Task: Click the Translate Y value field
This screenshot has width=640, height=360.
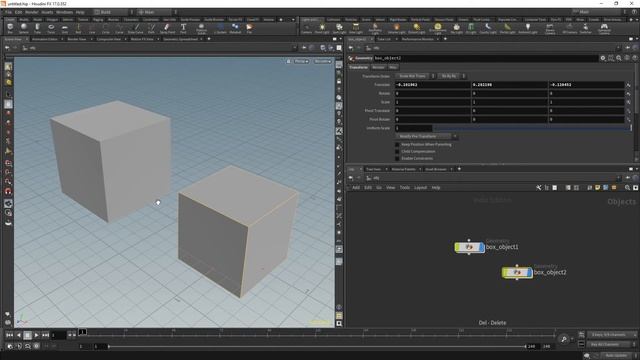Action: coord(509,85)
